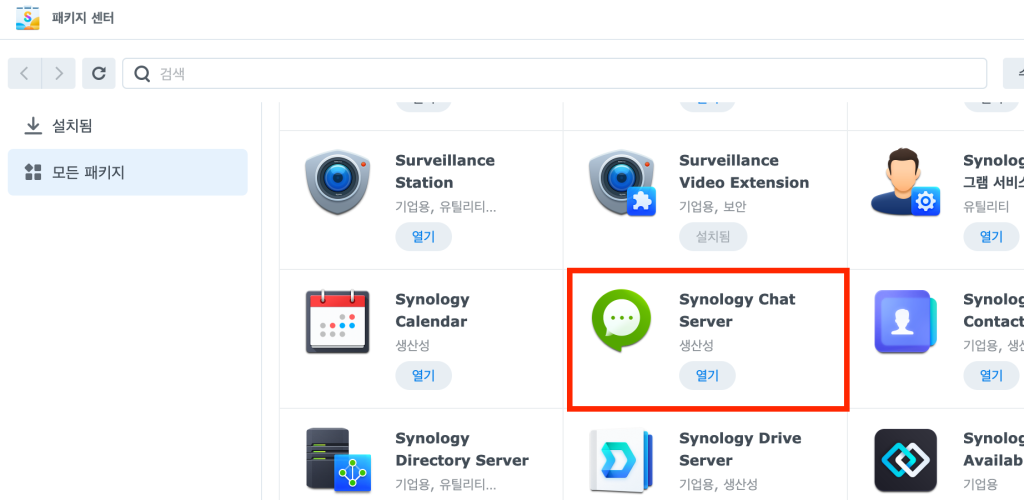This screenshot has width=1024, height=500.
Task: Open the Synology Contacts purple icon
Action: pyautogui.click(x=905, y=322)
